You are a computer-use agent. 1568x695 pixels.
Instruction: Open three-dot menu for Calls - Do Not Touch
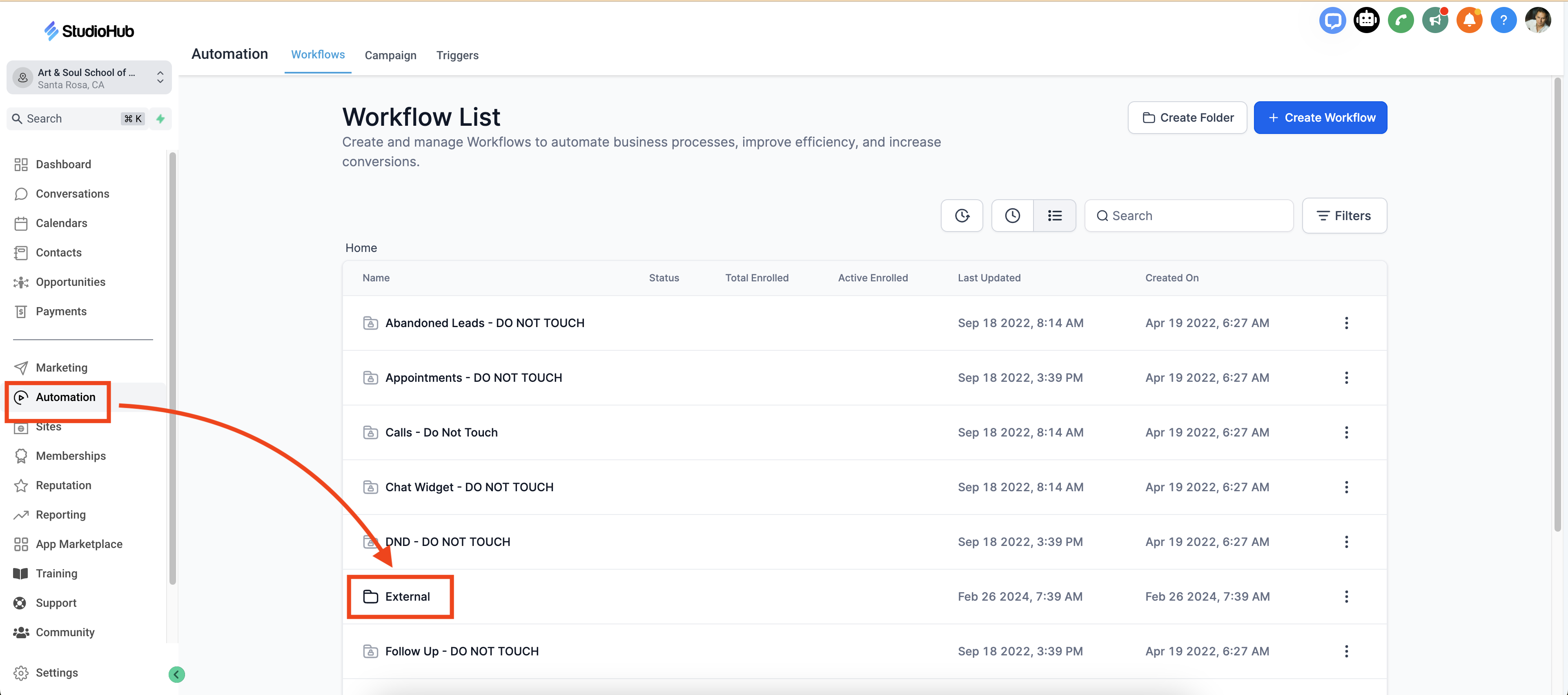(x=1346, y=432)
